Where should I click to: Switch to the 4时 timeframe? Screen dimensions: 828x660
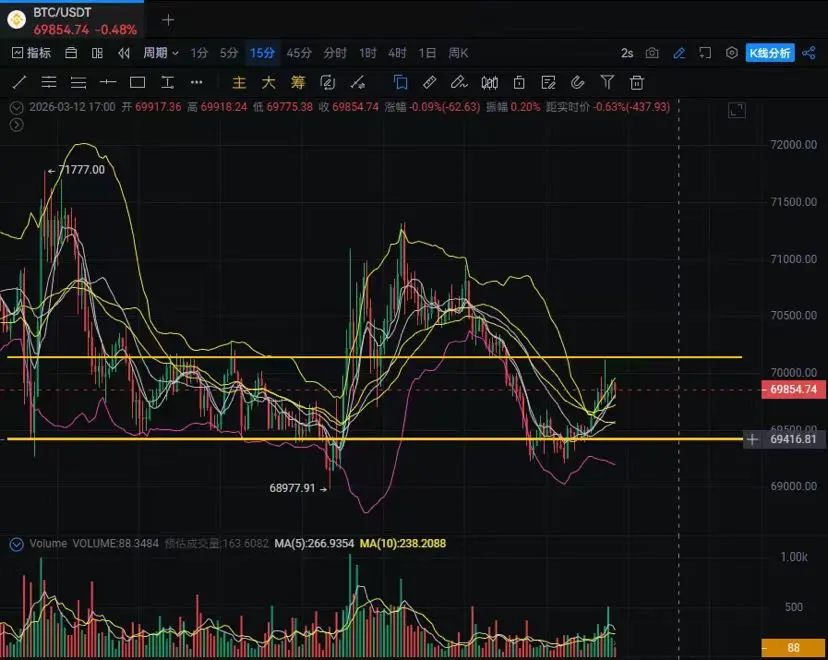(397, 53)
